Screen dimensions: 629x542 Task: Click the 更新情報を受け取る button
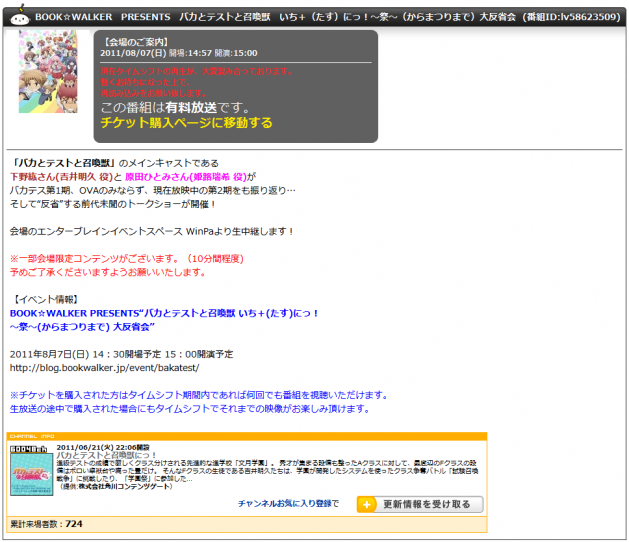(x=420, y=504)
